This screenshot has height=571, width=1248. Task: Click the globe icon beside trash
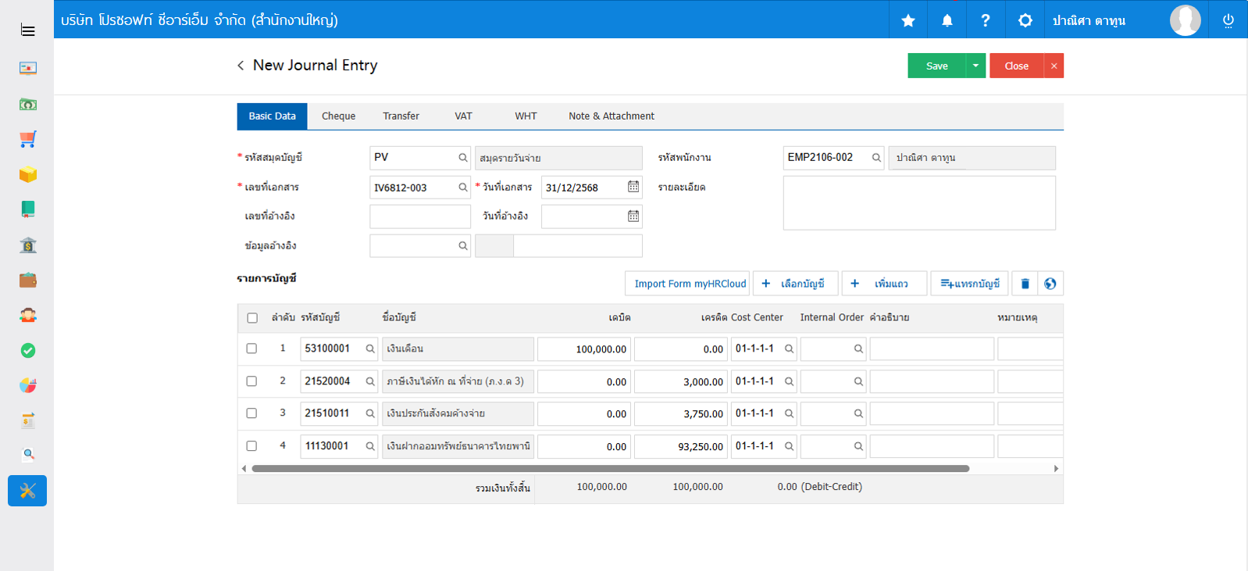(x=1050, y=284)
